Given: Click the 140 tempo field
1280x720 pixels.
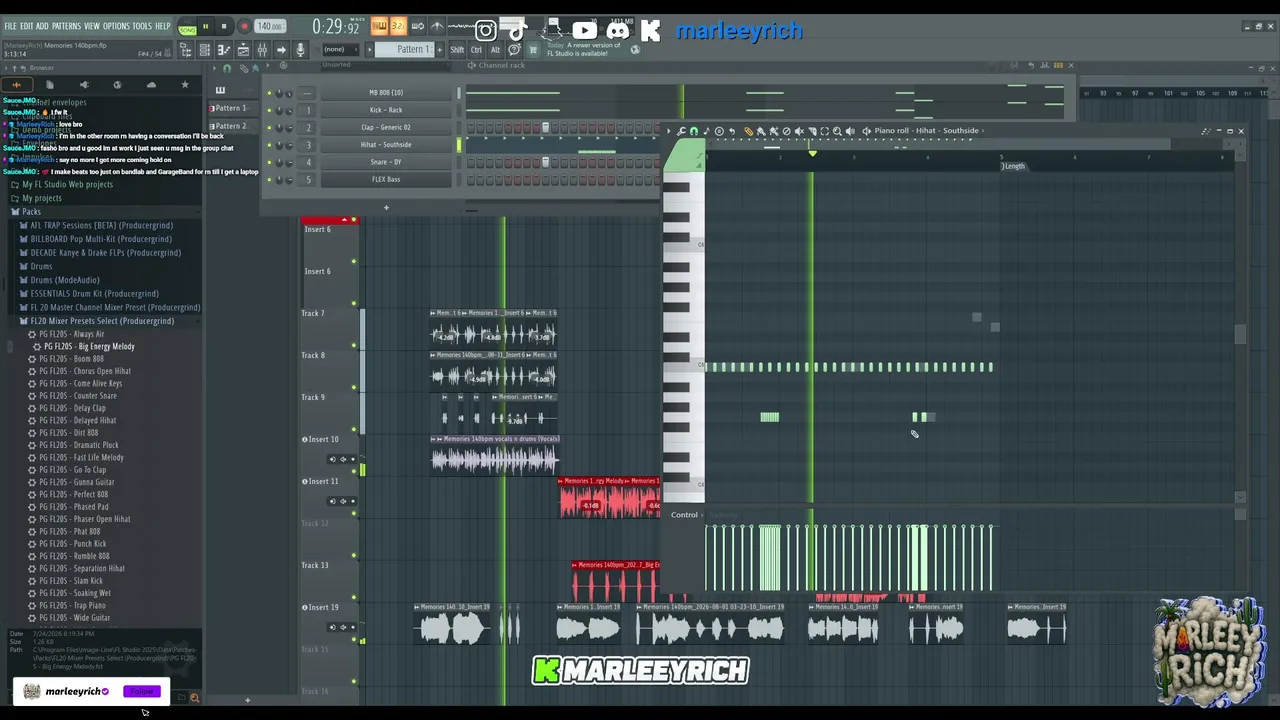Looking at the screenshot, I should (x=269, y=27).
